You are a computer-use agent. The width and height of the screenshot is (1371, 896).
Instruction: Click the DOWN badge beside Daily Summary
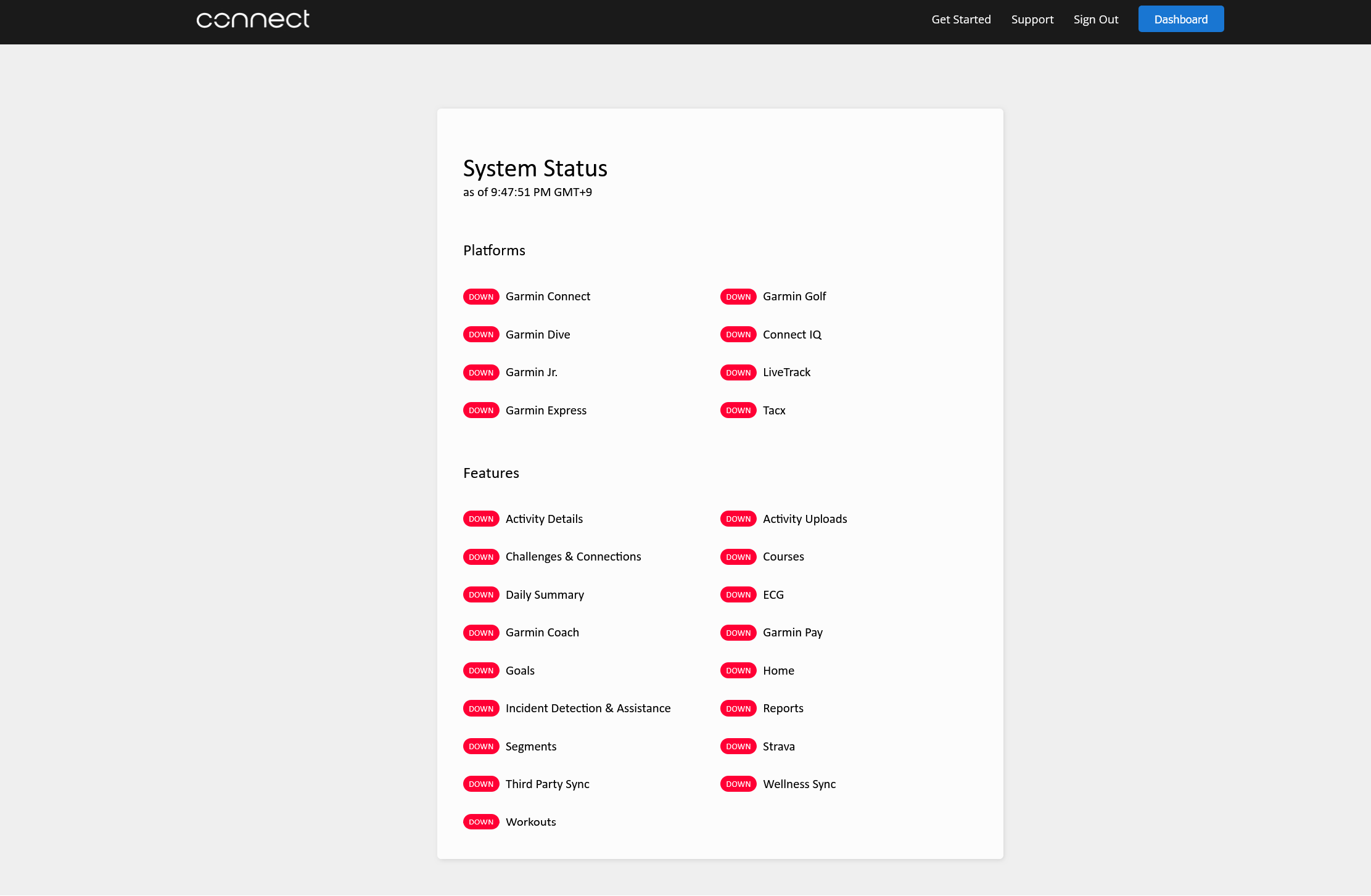(481, 594)
